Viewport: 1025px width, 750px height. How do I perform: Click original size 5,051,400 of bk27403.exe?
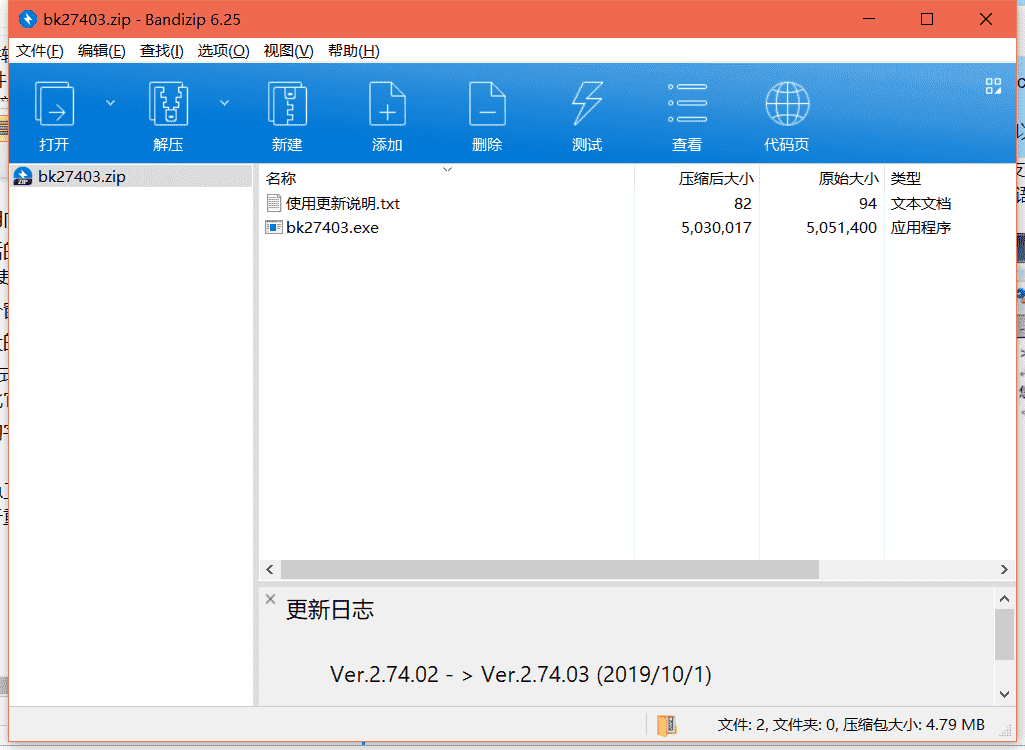841,228
